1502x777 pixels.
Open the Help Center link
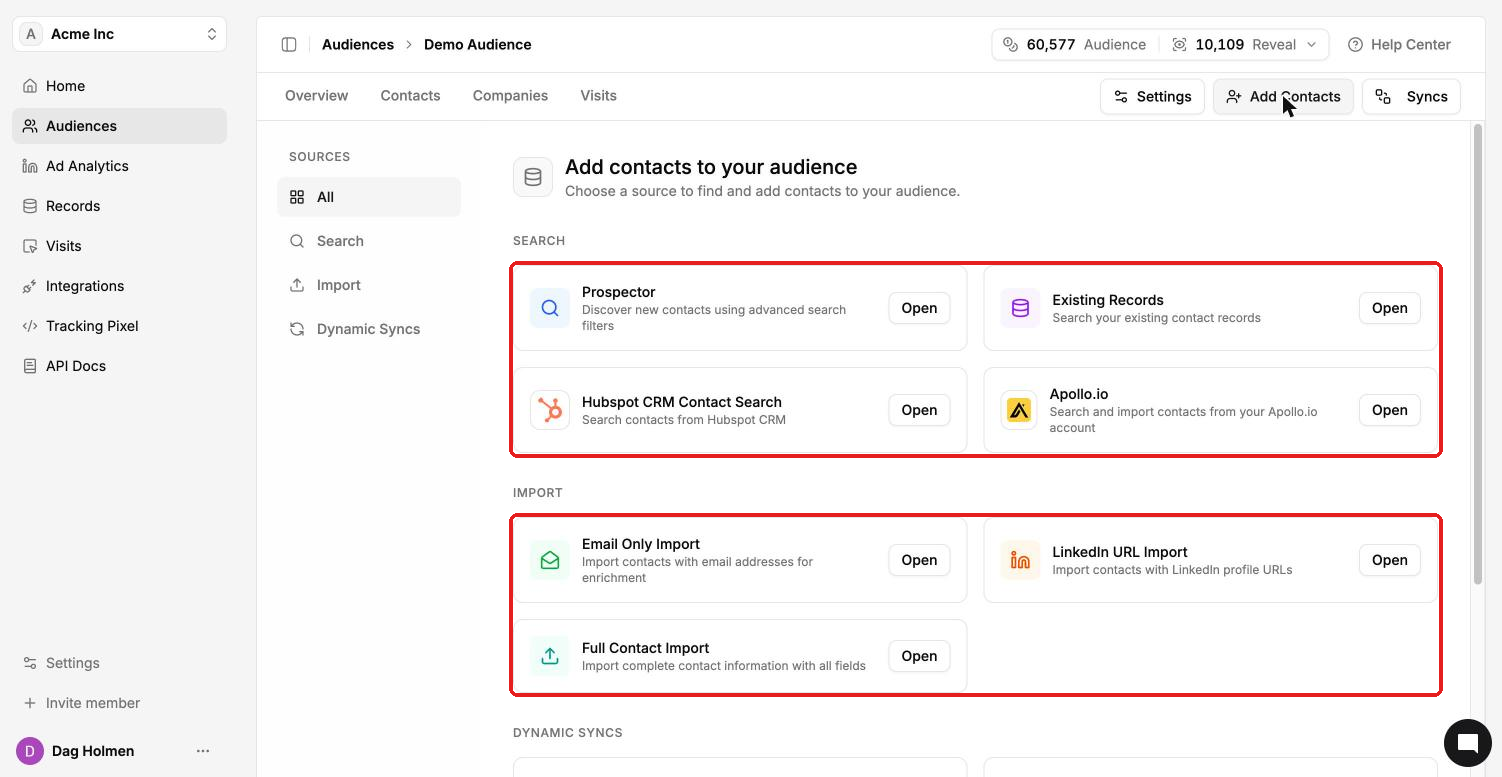1399,44
